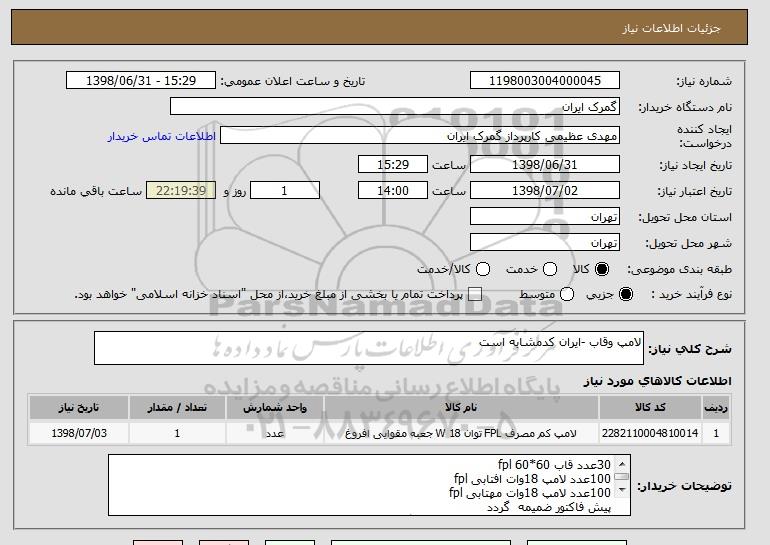Click the requester field مهدی عظیمی

pyautogui.click(x=420, y=136)
